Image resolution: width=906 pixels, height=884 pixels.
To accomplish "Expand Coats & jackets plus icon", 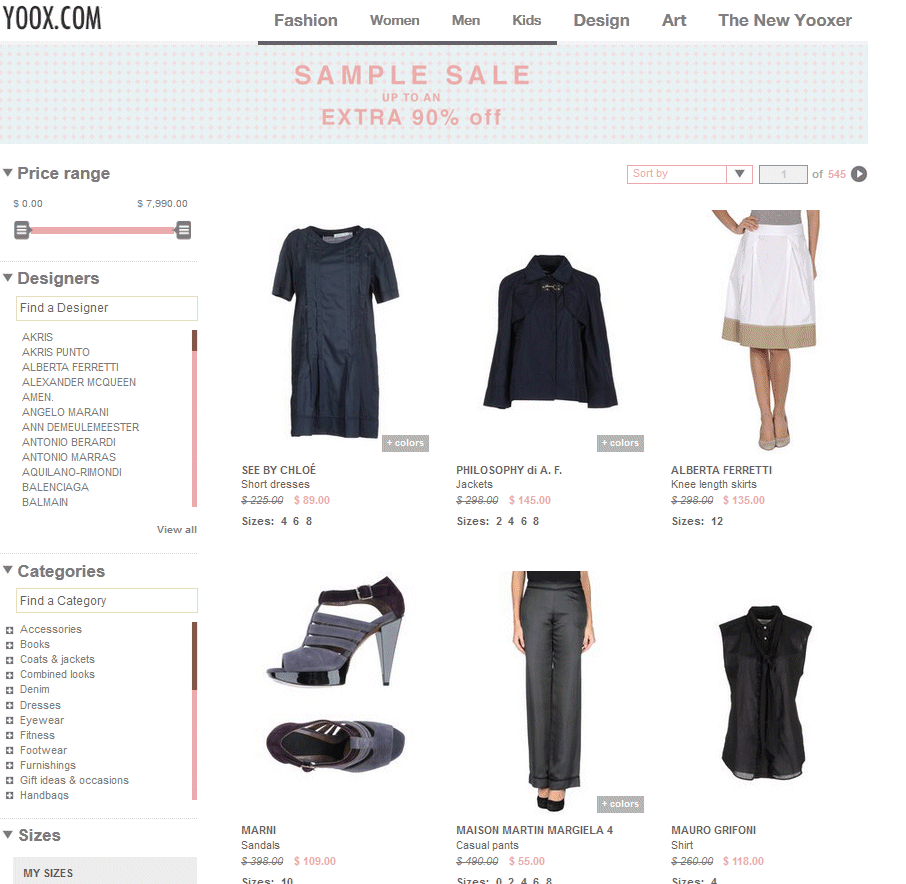I will pos(9,660).
